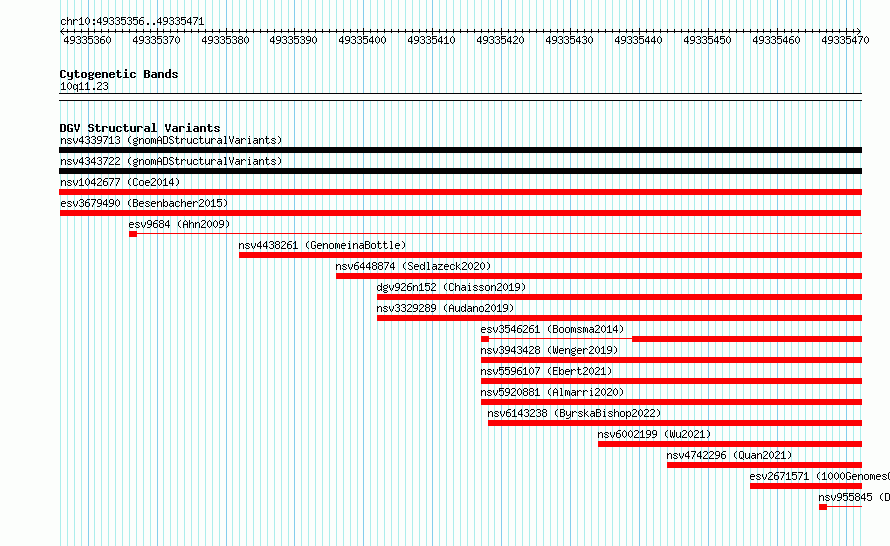
Task: Click ruler position 49335440
Action: point(638,40)
